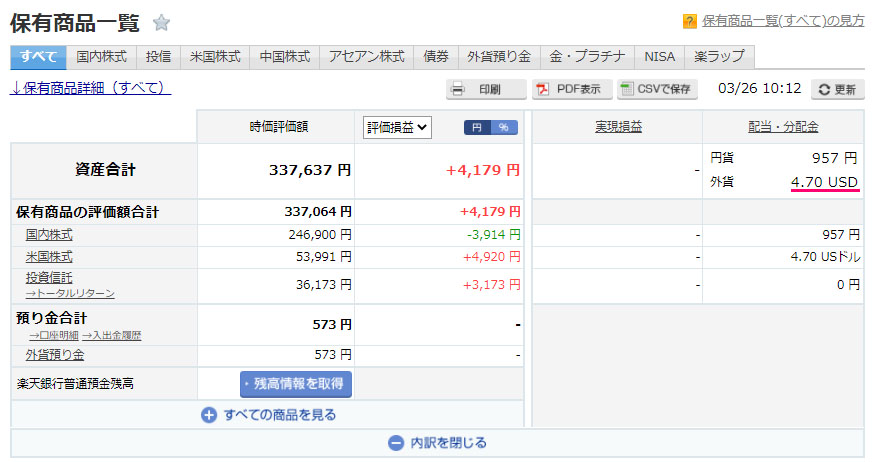Switch to the 米国株式 tab
The height and width of the screenshot is (462, 875).
point(215,57)
